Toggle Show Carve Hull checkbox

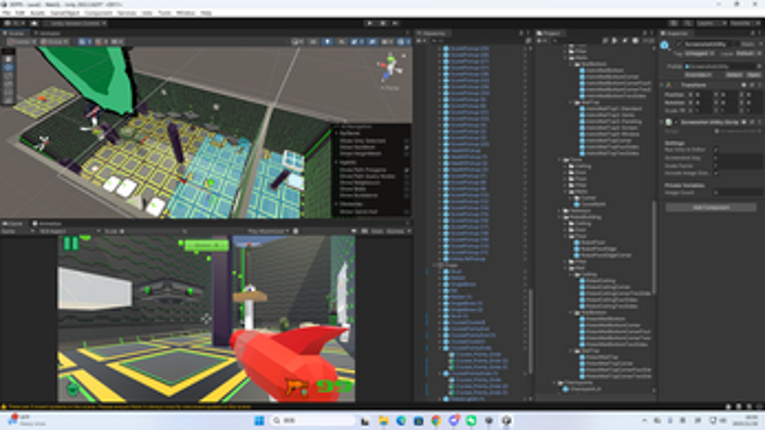pyautogui.click(x=406, y=212)
